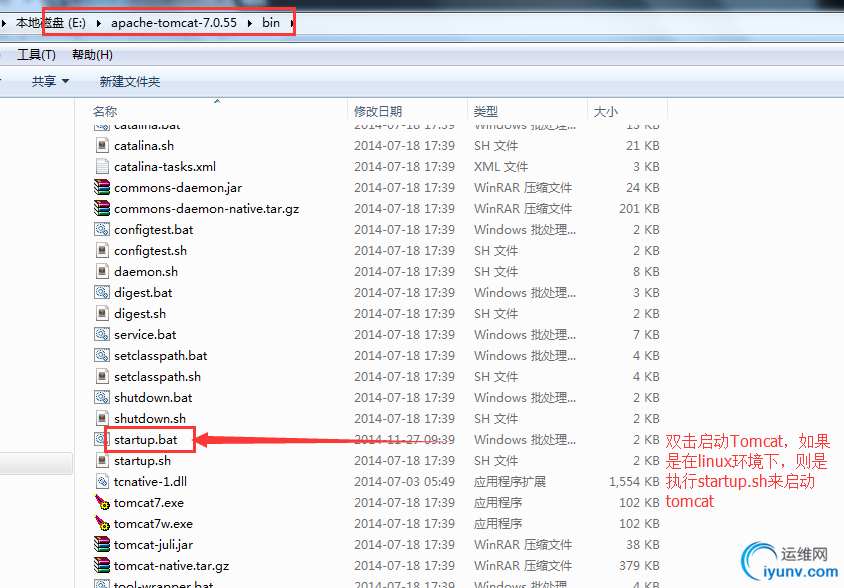Click the catalina-tasks.xml file icon
Image resolution: width=844 pixels, height=588 pixels.
(102, 166)
